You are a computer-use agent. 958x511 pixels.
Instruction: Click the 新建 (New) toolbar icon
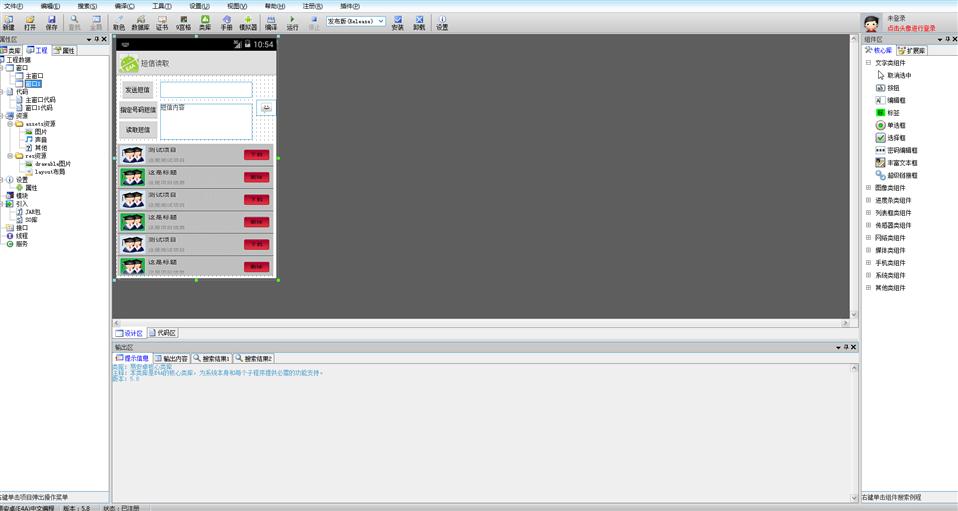click(8, 22)
